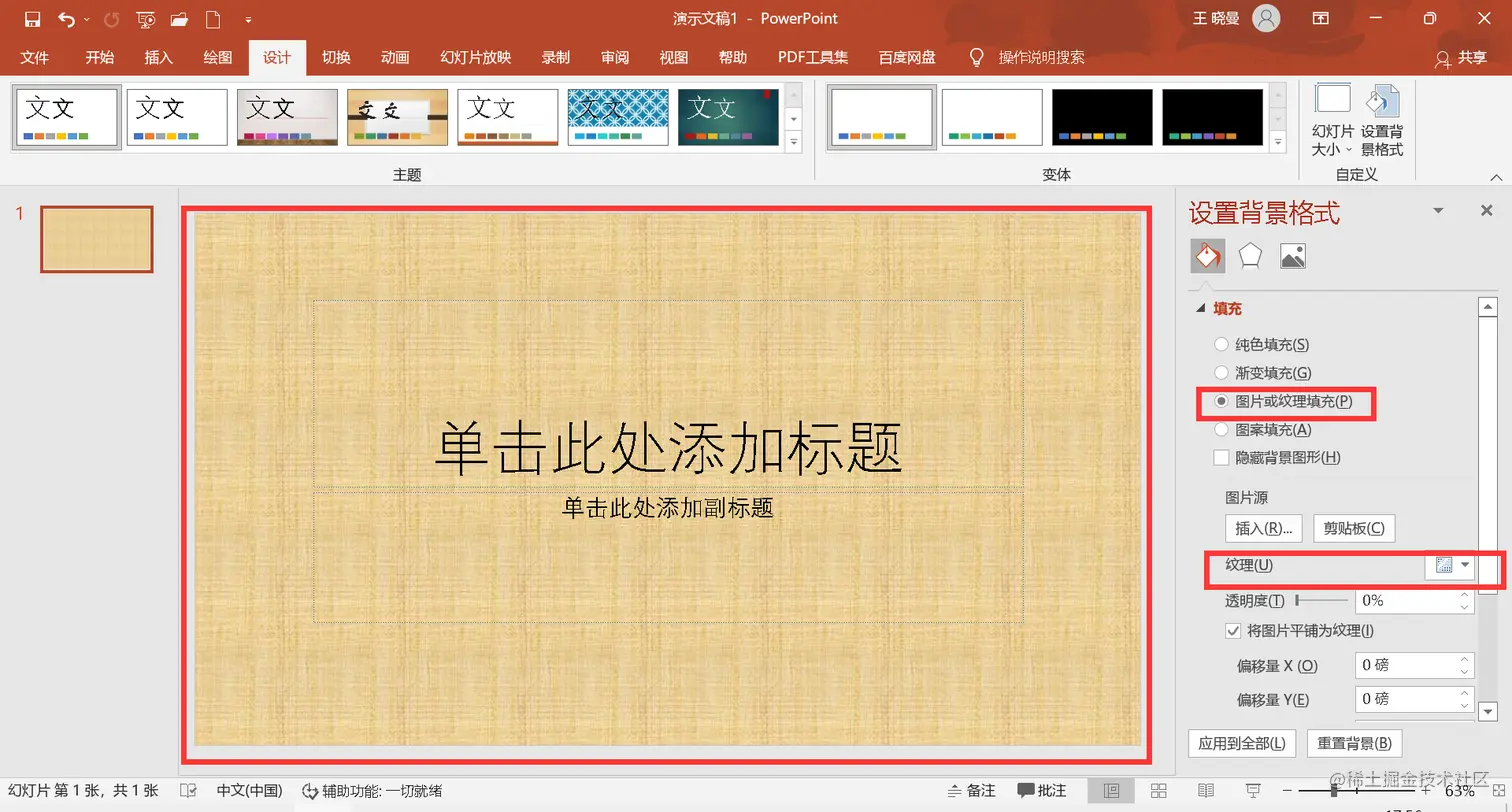This screenshot has height=812, width=1512.
Task: Switch to the Effects pentagon icon
Action: tap(1250, 256)
